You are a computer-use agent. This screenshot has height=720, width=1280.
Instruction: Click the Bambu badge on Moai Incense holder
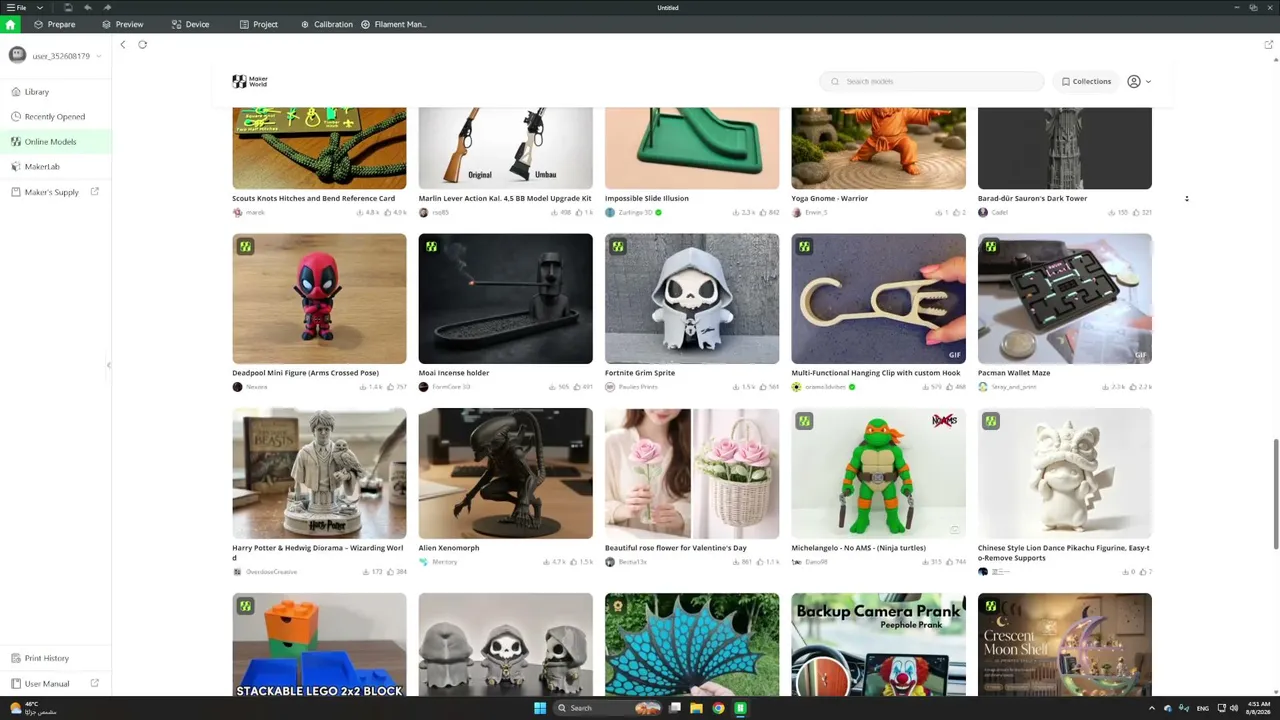point(431,246)
